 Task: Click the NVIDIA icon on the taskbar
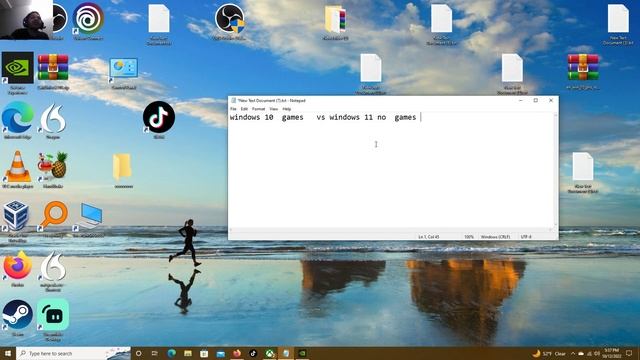tap(302, 353)
